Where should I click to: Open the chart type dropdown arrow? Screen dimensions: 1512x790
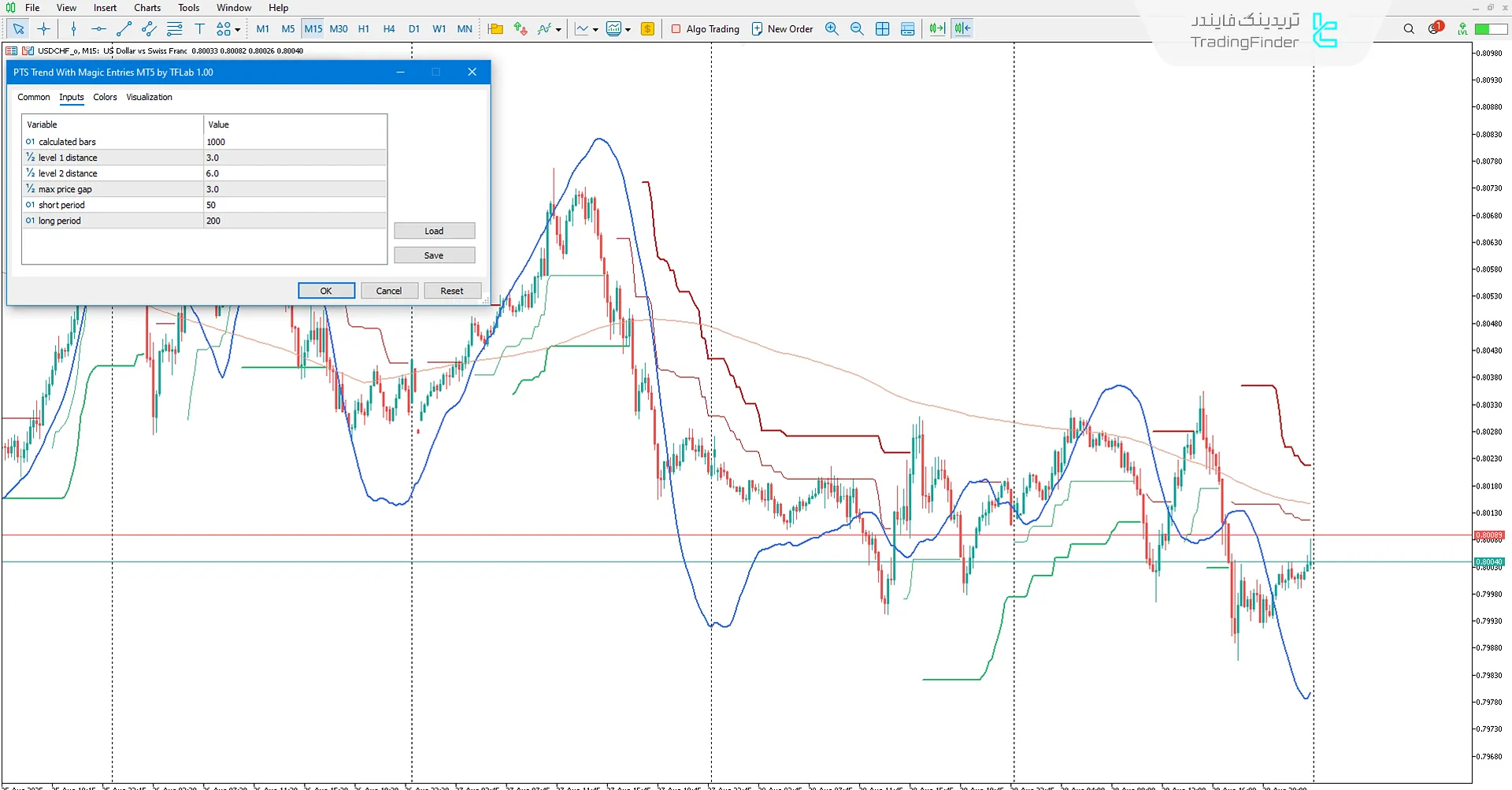coord(595,30)
